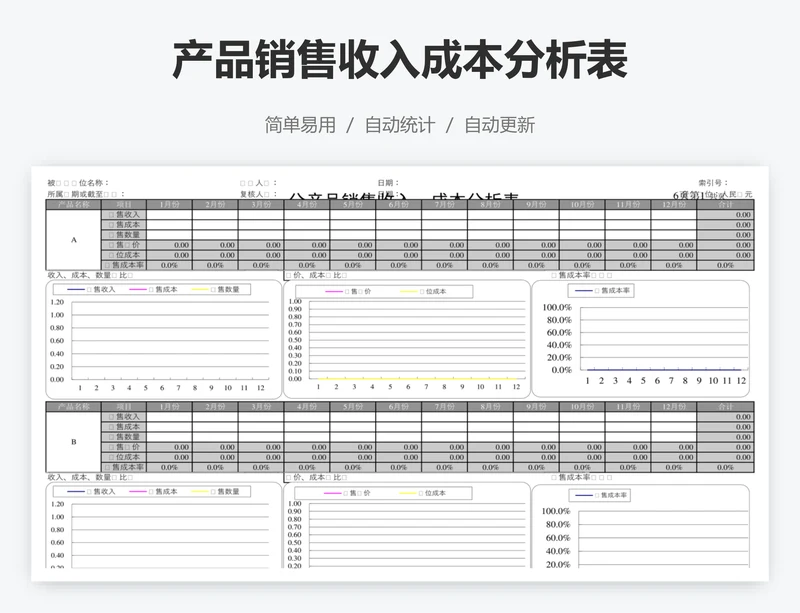Select the 3月份 column header in product B table
The width and height of the screenshot is (800, 613).
coord(261,407)
